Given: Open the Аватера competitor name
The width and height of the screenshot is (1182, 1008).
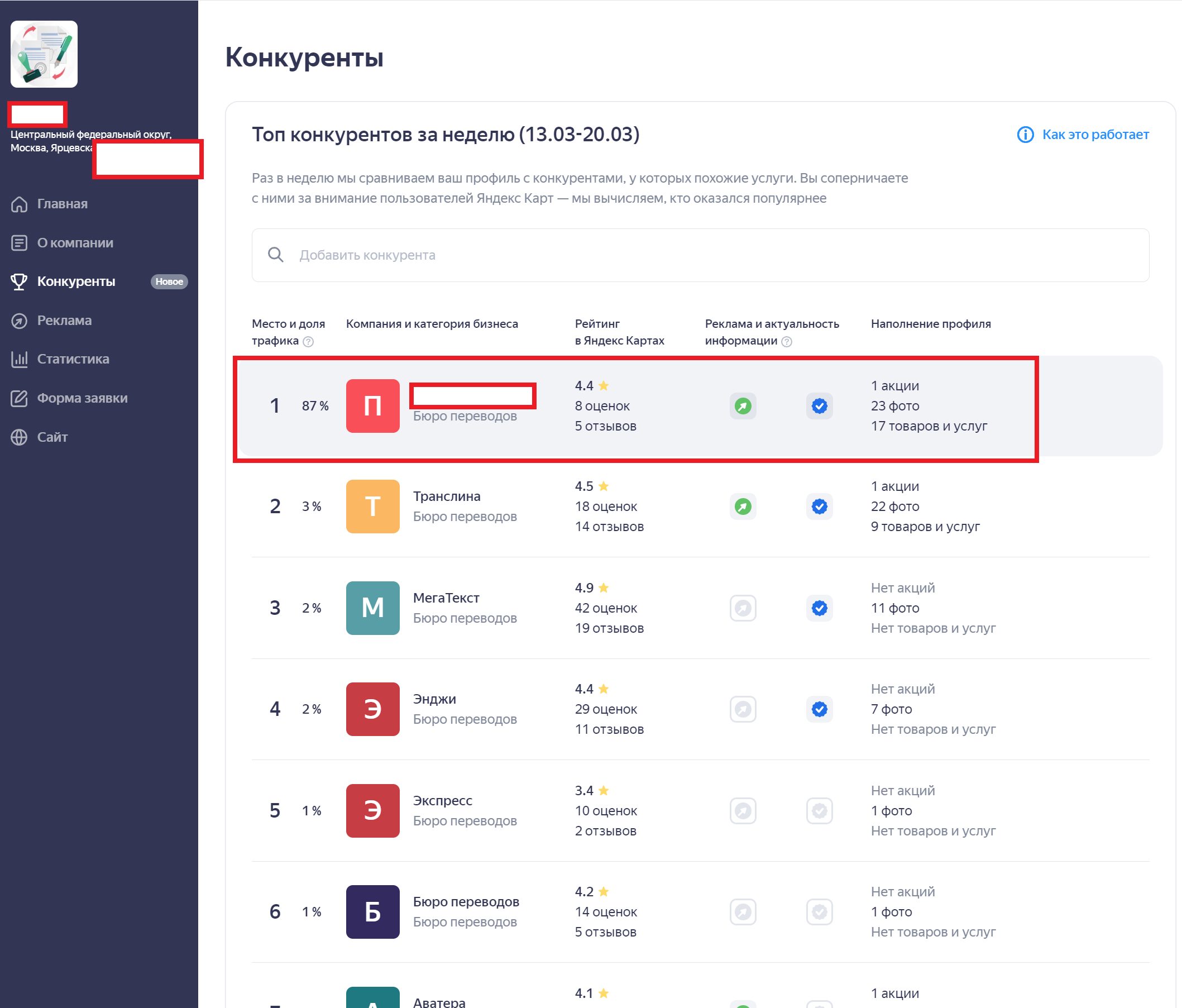Looking at the screenshot, I should click(x=439, y=1002).
